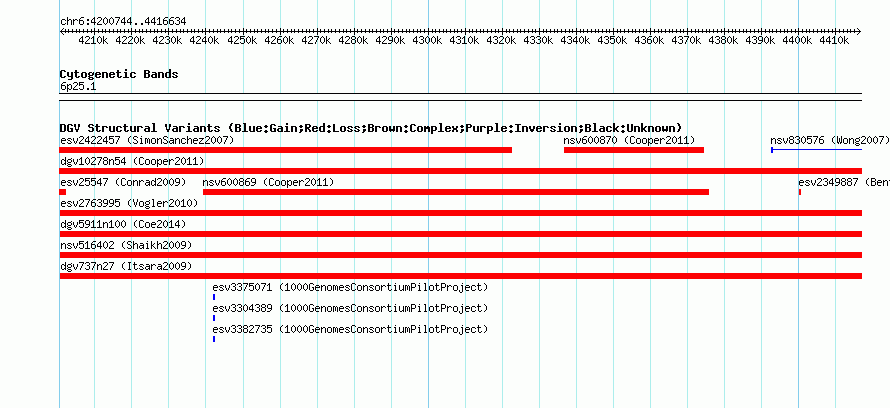This screenshot has width=890, height=408.
Task: Click the 4340k ruler position
Action: pos(575,40)
